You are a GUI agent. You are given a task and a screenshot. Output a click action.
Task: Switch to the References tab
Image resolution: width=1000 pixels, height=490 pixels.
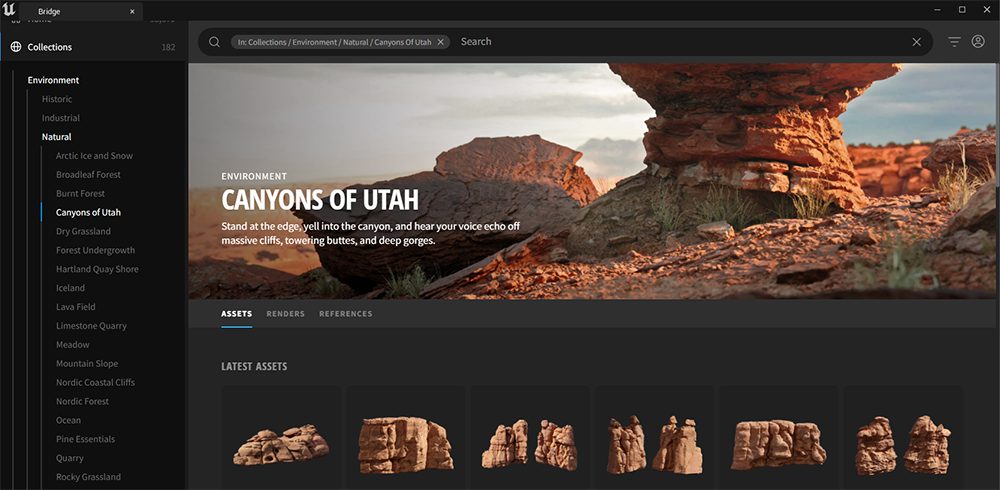(345, 314)
